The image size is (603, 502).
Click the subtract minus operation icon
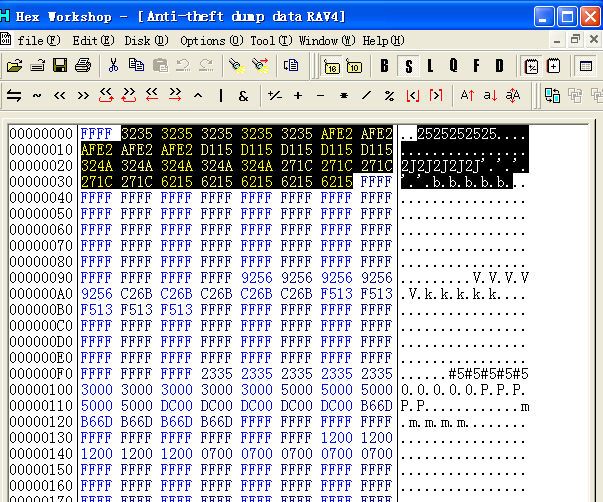click(x=321, y=95)
